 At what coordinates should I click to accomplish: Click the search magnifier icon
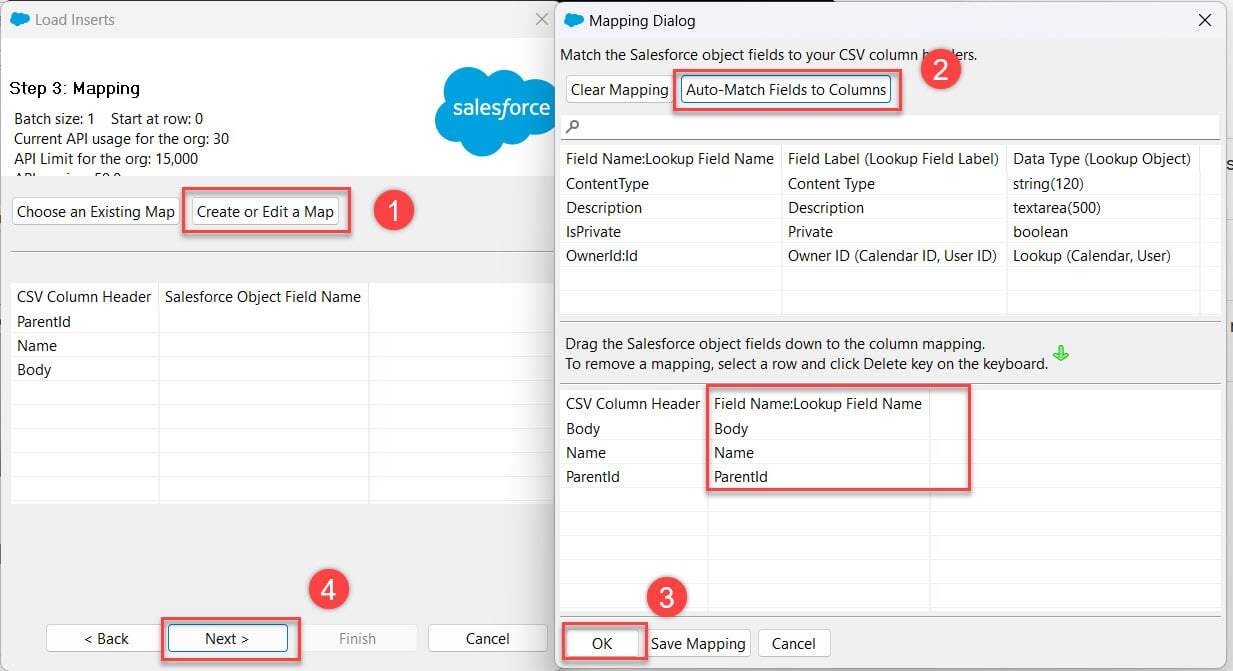[x=573, y=127]
